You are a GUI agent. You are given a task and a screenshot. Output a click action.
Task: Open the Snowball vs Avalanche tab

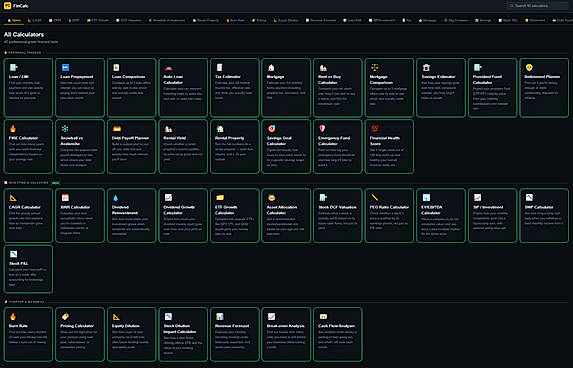pos(167,20)
